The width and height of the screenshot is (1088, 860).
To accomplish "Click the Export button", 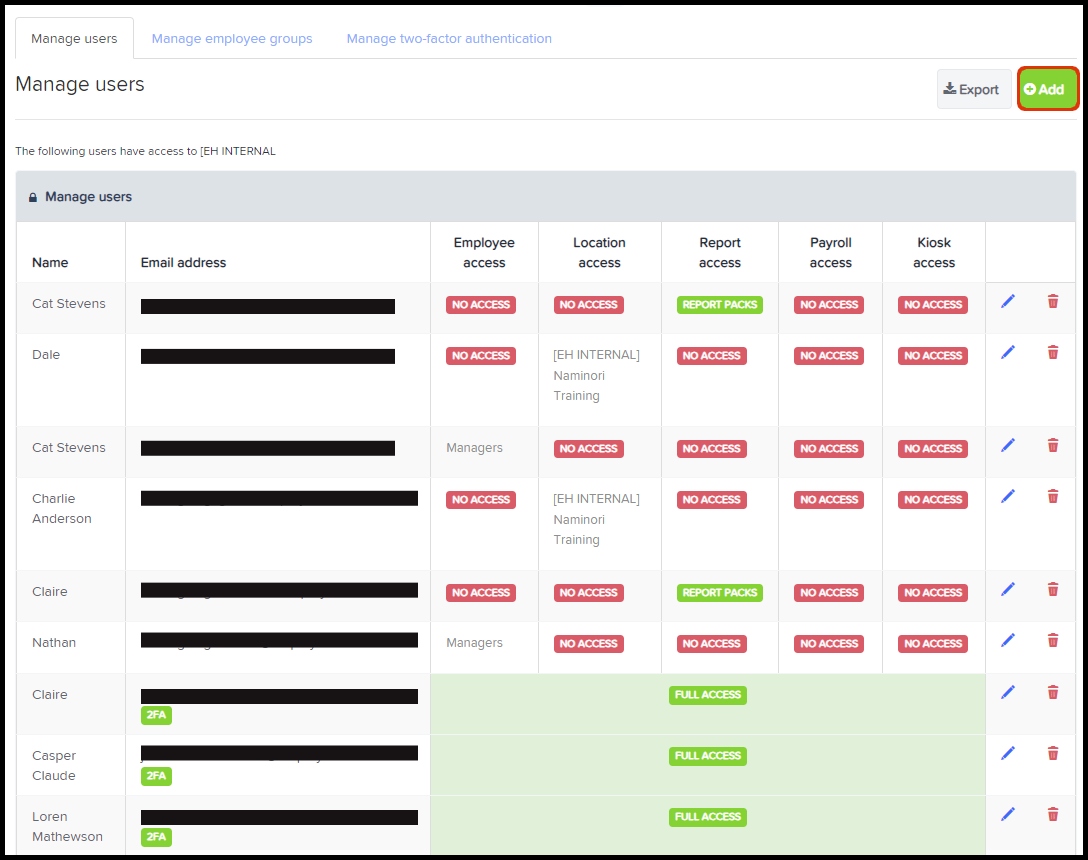I will point(971,89).
